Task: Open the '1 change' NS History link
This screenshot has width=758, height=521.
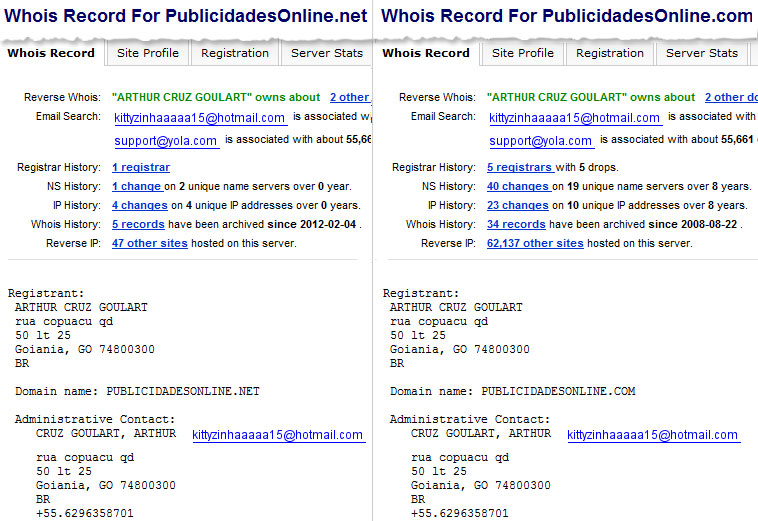Action: coord(137,186)
